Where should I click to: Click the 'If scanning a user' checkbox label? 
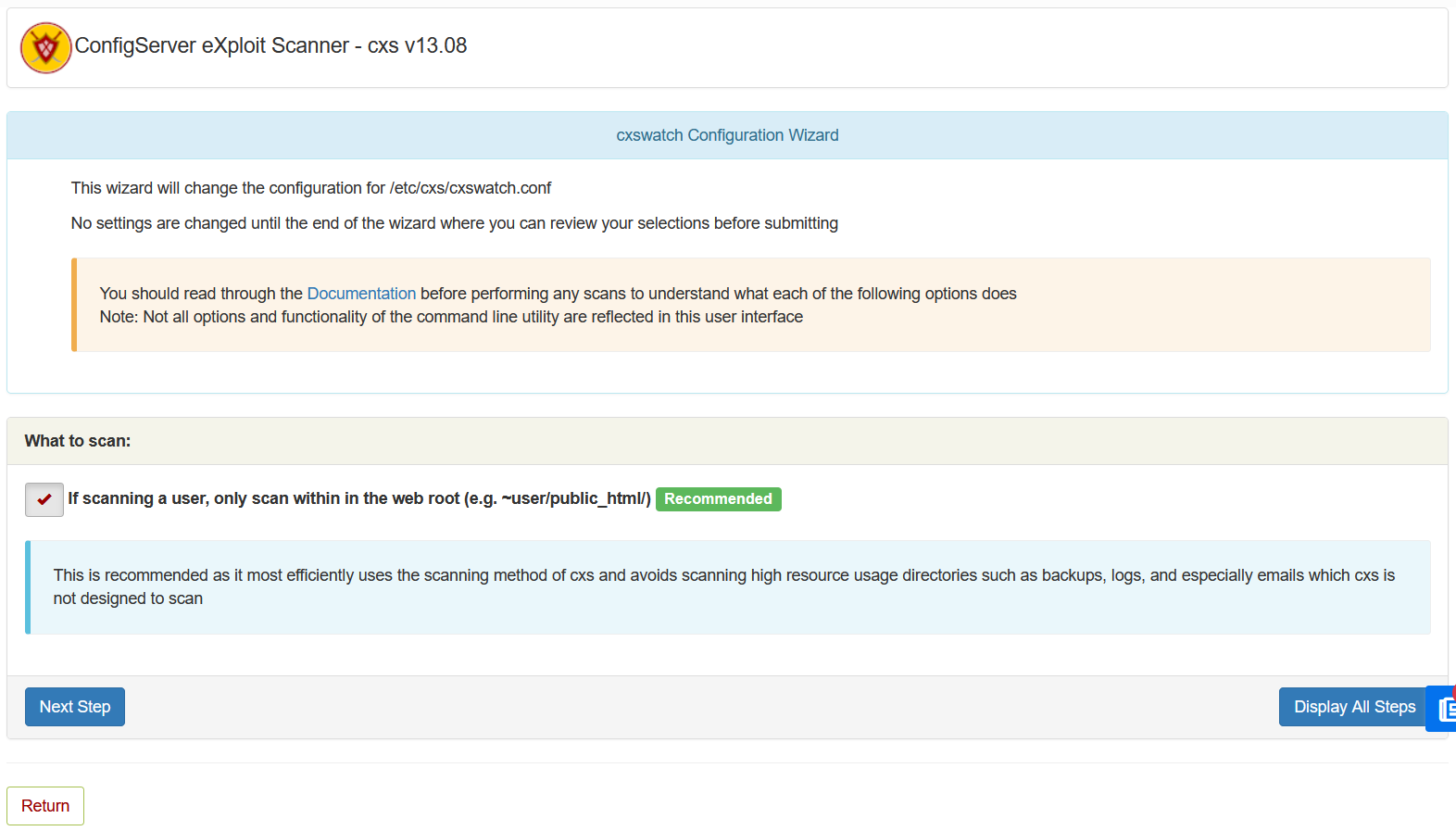tap(358, 498)
